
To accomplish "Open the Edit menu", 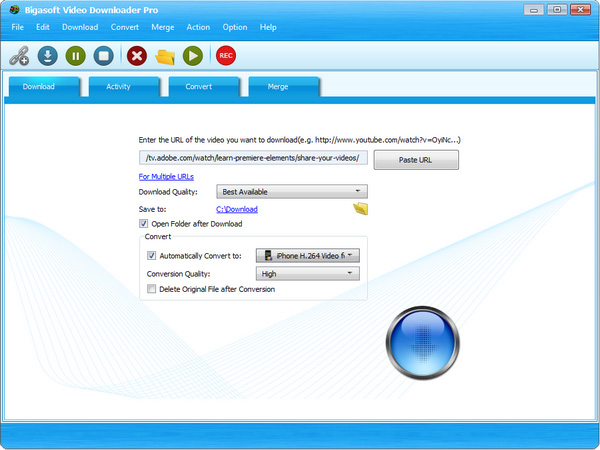I will click(x=43, y=27).
